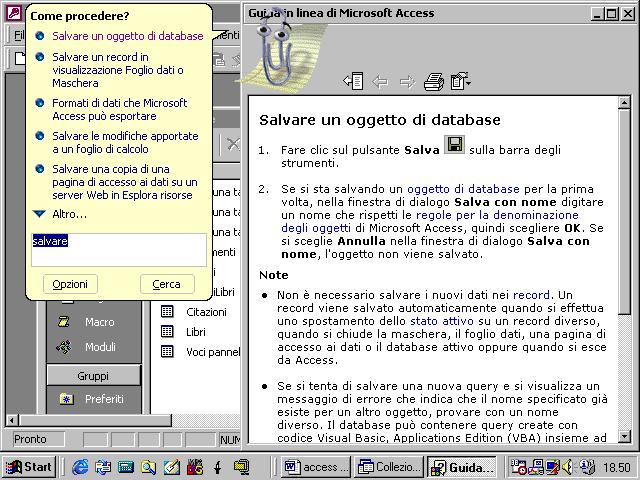Select the Citazioni table icon
The image size is (640, 480).
tap(167, 311)
